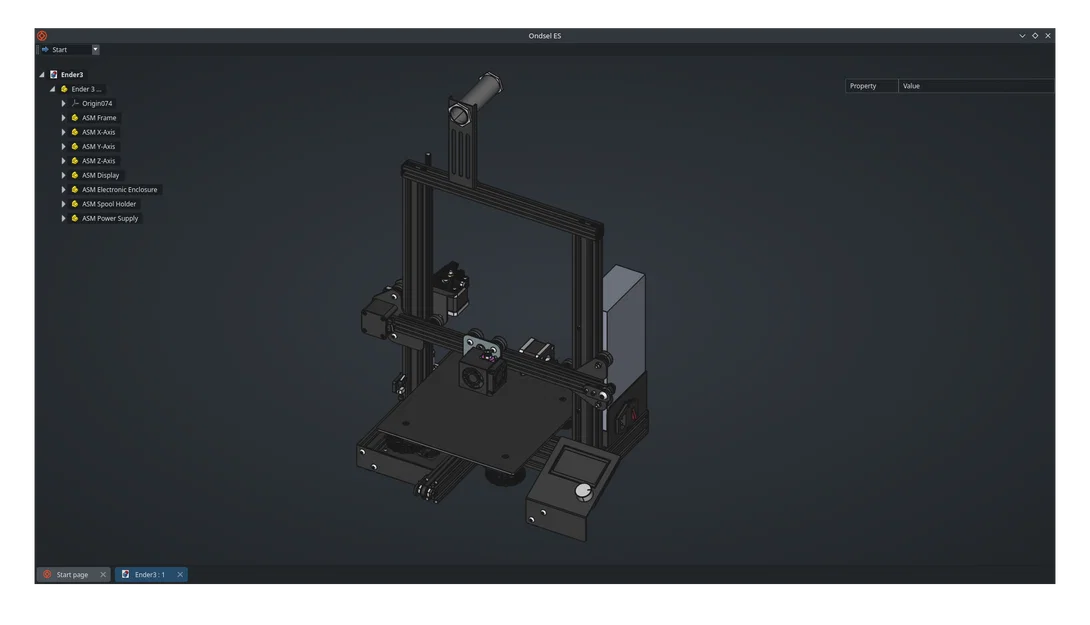Click the Start page tab icon

click(x=47, y=574)
